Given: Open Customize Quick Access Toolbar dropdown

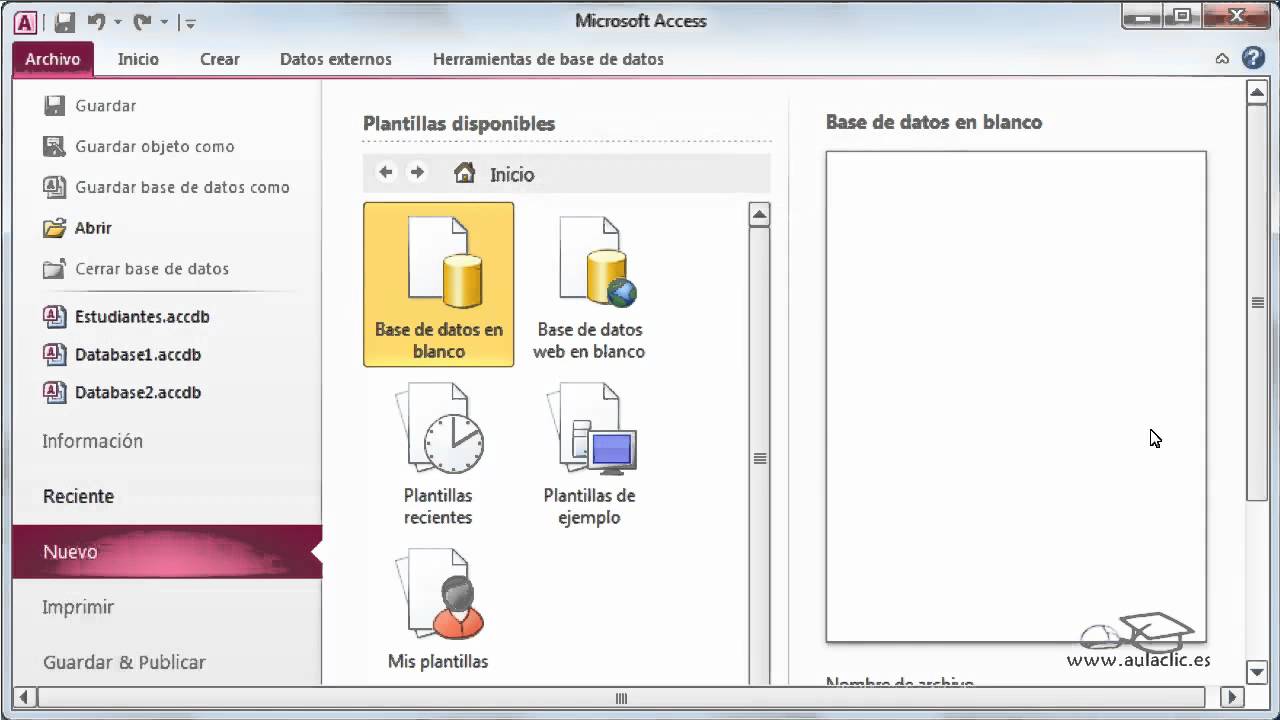Looking at the screenshot, I should click(x=190, y=22).
